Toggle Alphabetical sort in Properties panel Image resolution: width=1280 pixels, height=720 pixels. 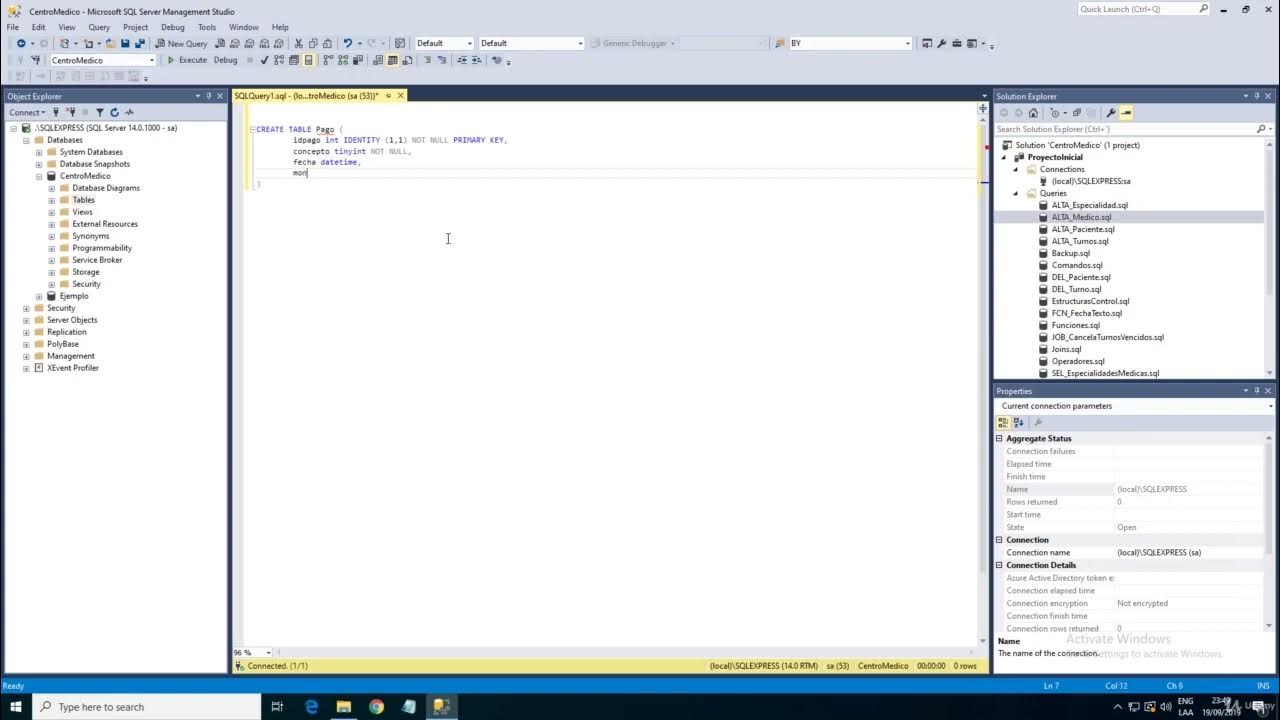[x=1018, y=422]
